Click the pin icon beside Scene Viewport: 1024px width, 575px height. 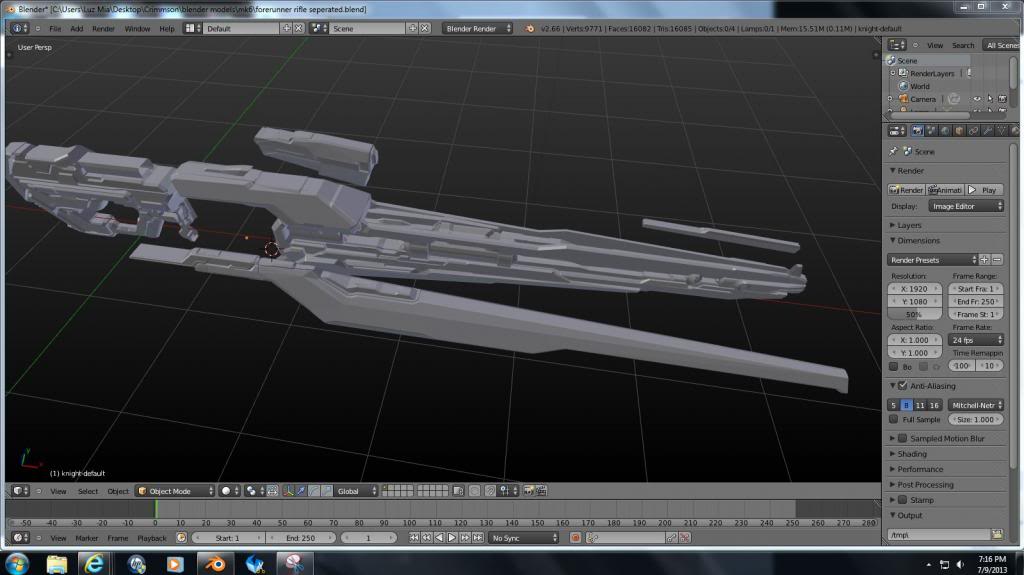tap(893, 152)
